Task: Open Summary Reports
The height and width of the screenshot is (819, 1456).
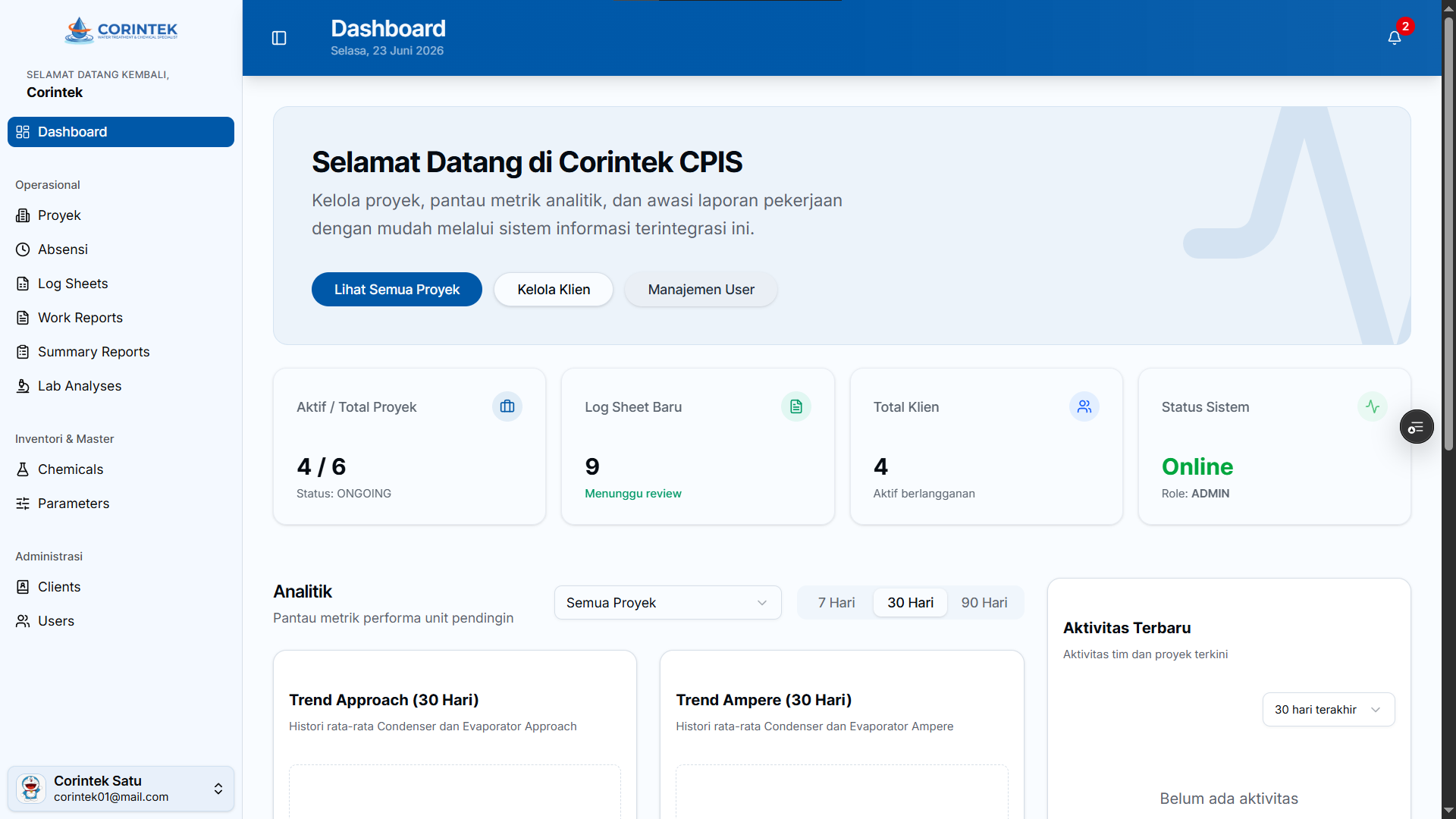Action: click(121, 352)
